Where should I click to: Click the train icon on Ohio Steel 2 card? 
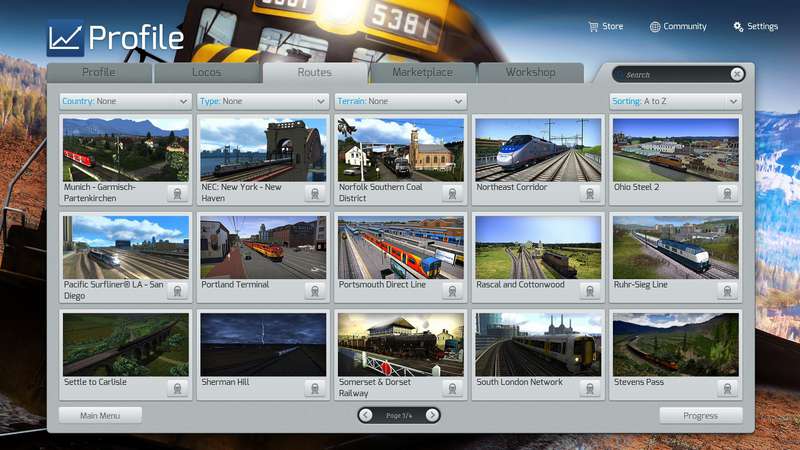[727, 194]
